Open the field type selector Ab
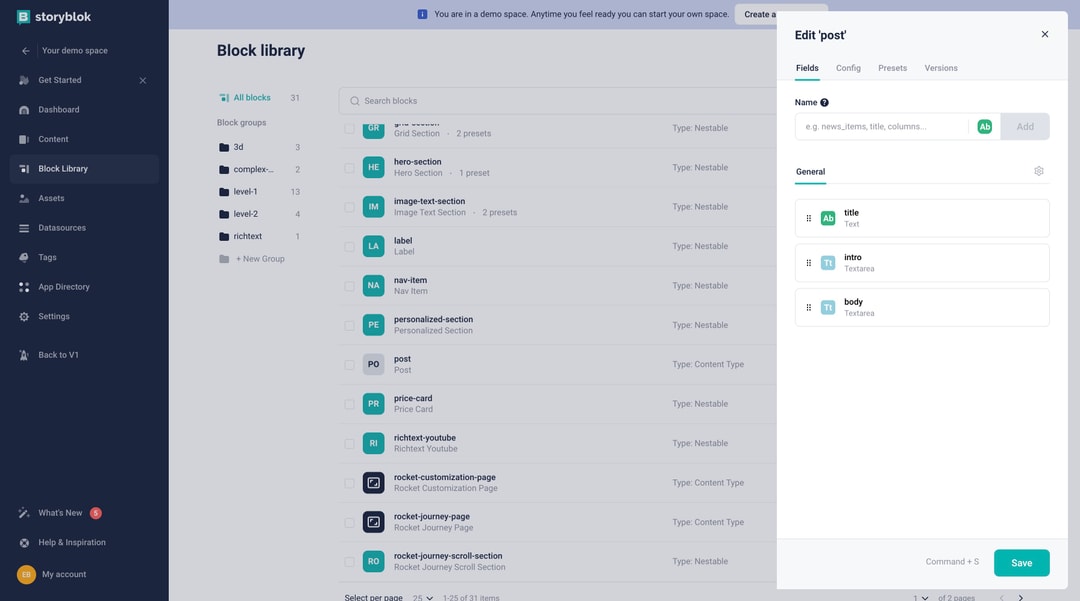The height and width of the screenshot is (601, 1080). 985,127
